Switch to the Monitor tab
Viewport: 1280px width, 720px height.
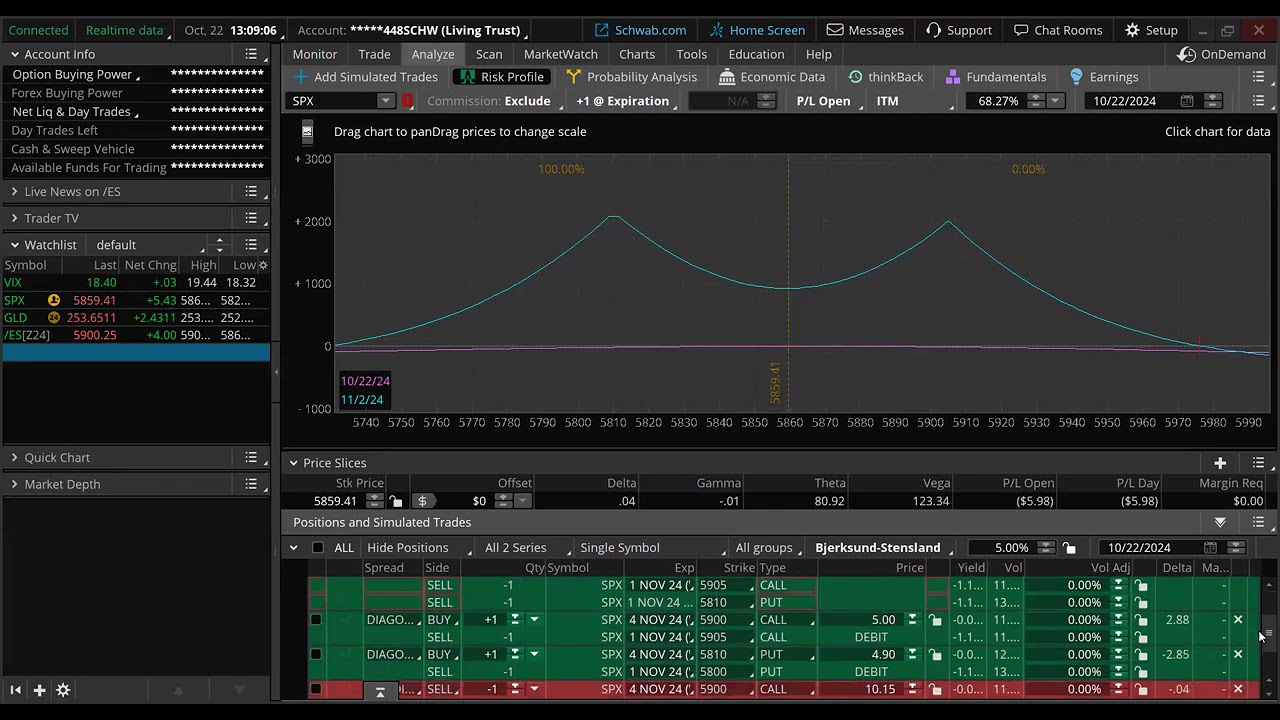pyautogui.click(x=315, y=54)
